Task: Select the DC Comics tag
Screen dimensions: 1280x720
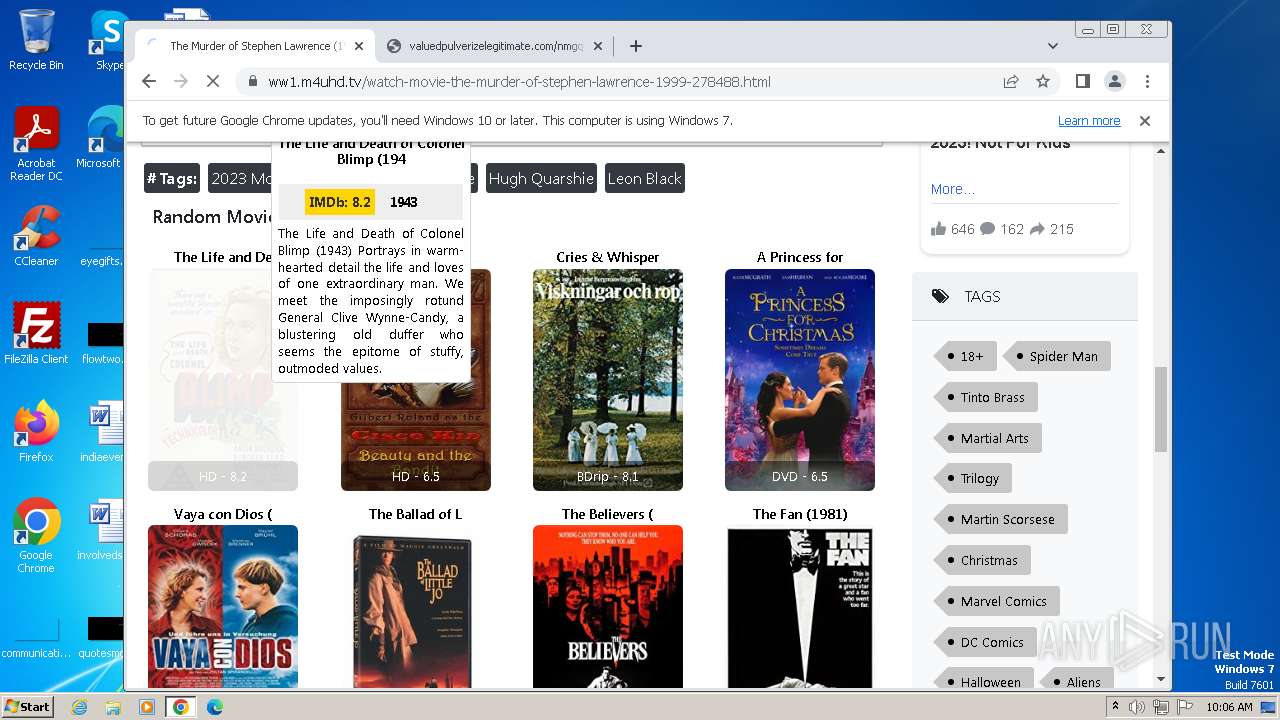Action: pyautogui.click(x=986, y=642)
